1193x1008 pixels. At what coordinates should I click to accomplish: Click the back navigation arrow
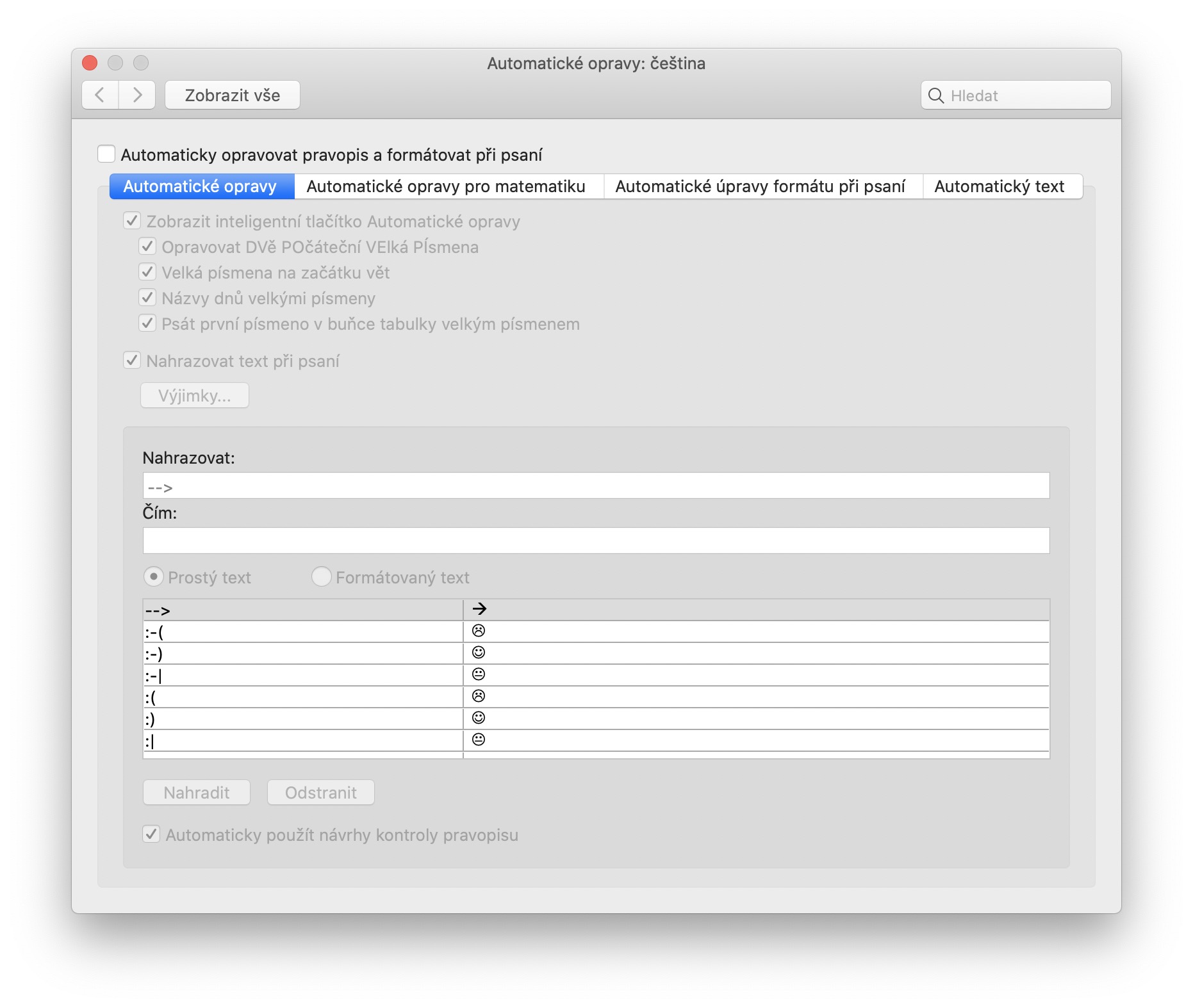100,95
